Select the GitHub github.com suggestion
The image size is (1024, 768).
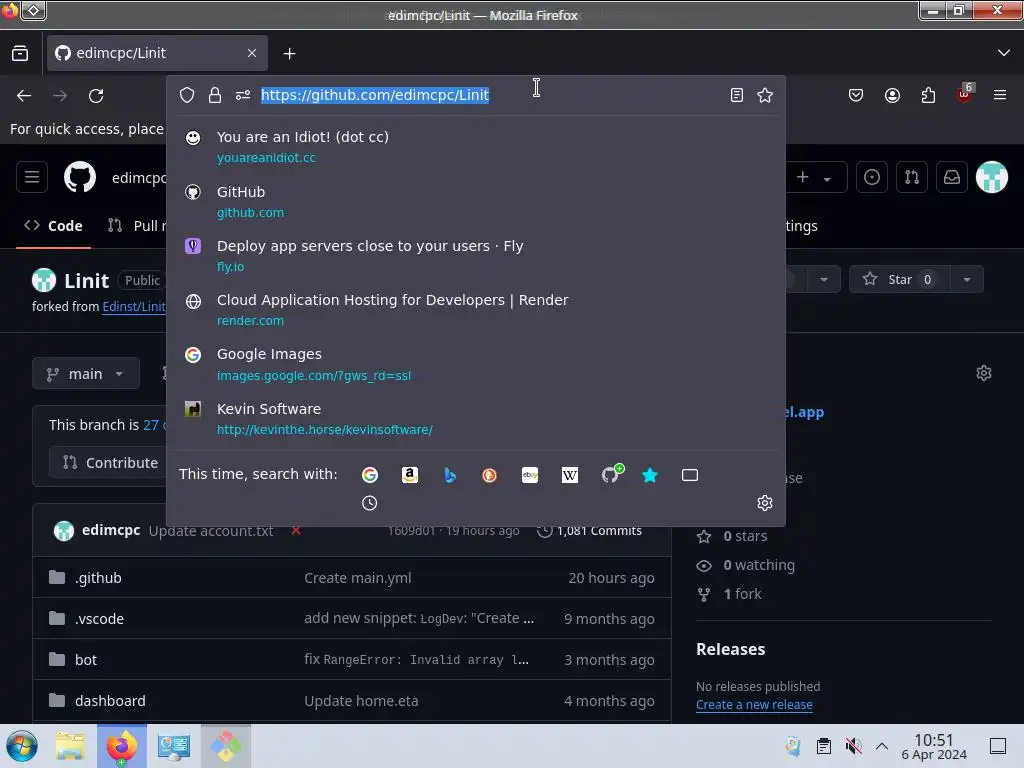pos(475,202)
